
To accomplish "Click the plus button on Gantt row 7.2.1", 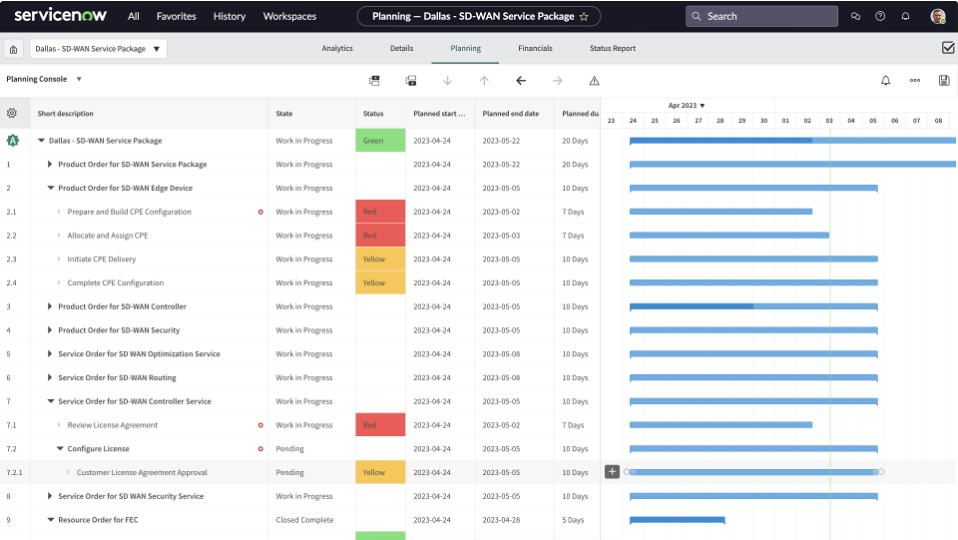I will [612, 472].
